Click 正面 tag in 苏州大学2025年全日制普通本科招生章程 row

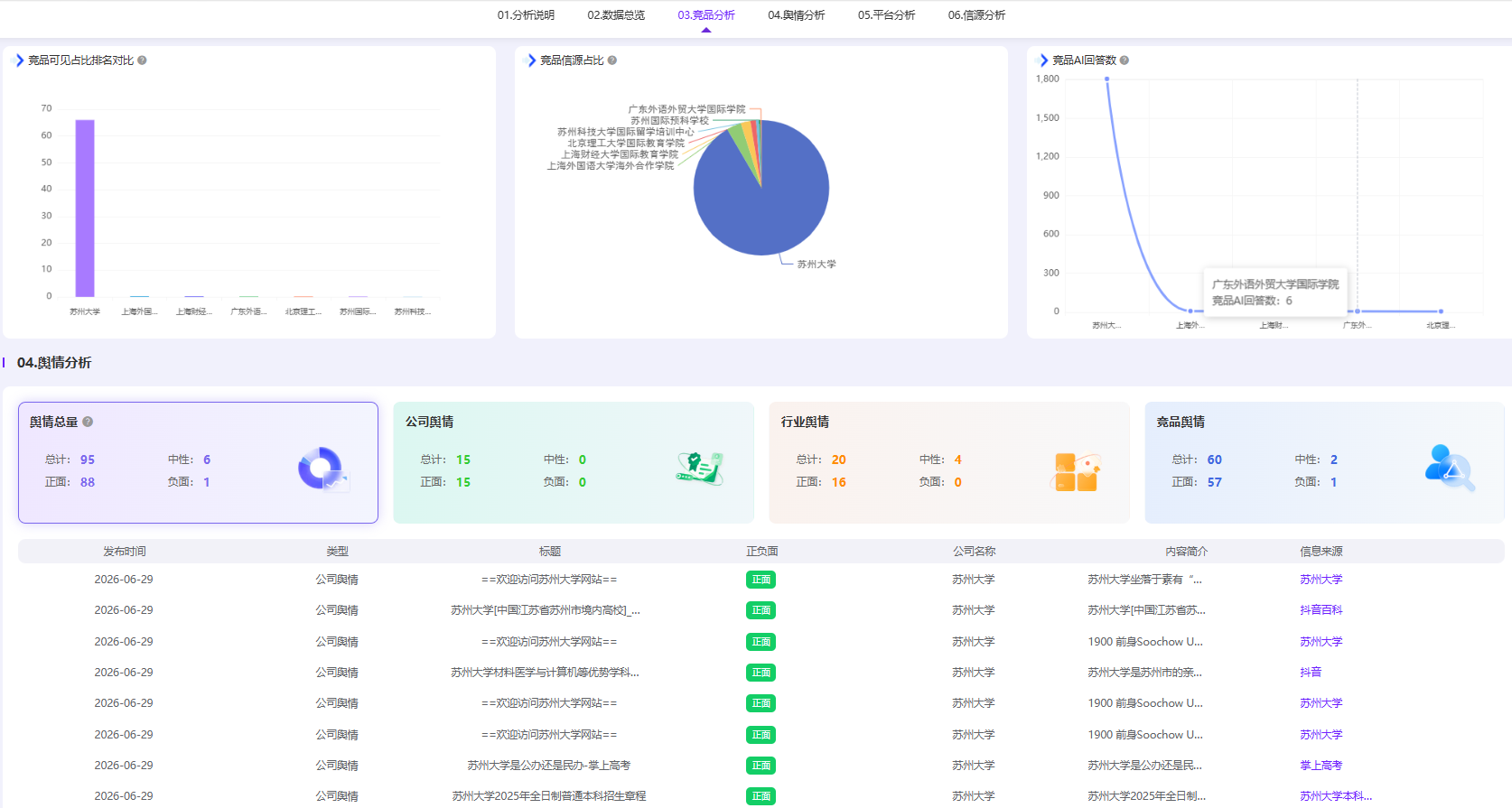[x=761, y=796]
